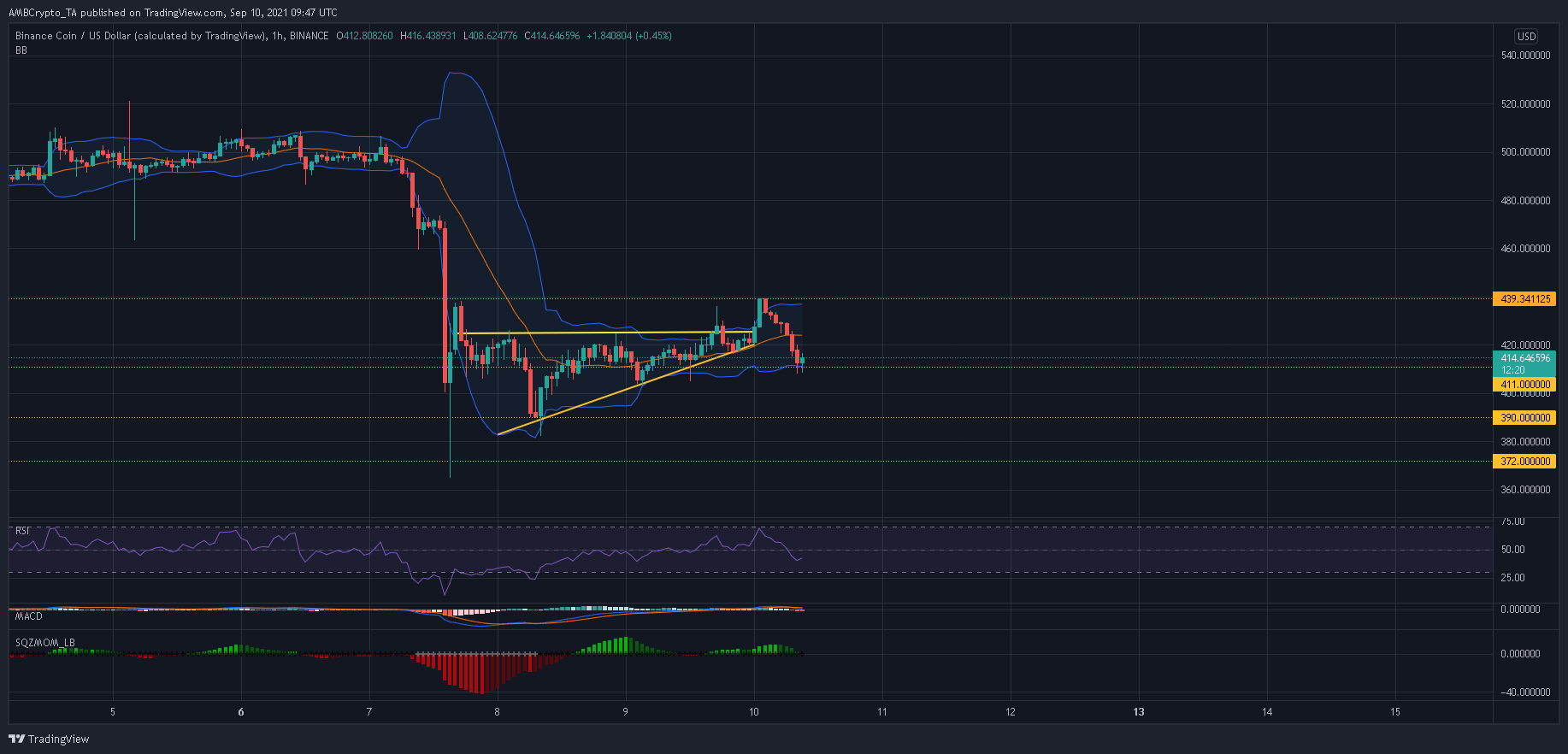Click the date label 15 on time axis
1568x754 pixels.
(x=1394, y=712)
